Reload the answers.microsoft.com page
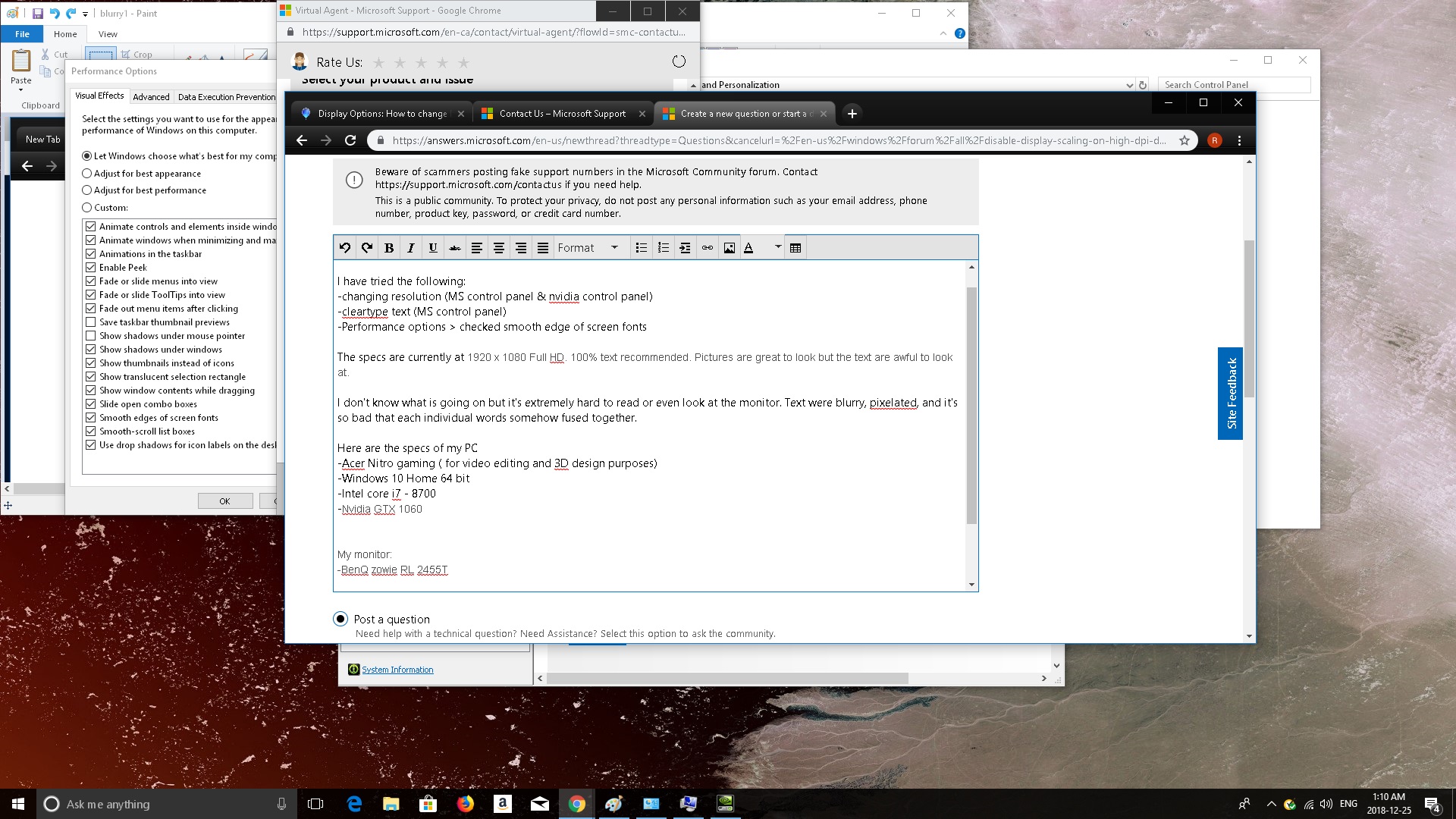Screen dimensions: 1456x819 click(350, 140)
